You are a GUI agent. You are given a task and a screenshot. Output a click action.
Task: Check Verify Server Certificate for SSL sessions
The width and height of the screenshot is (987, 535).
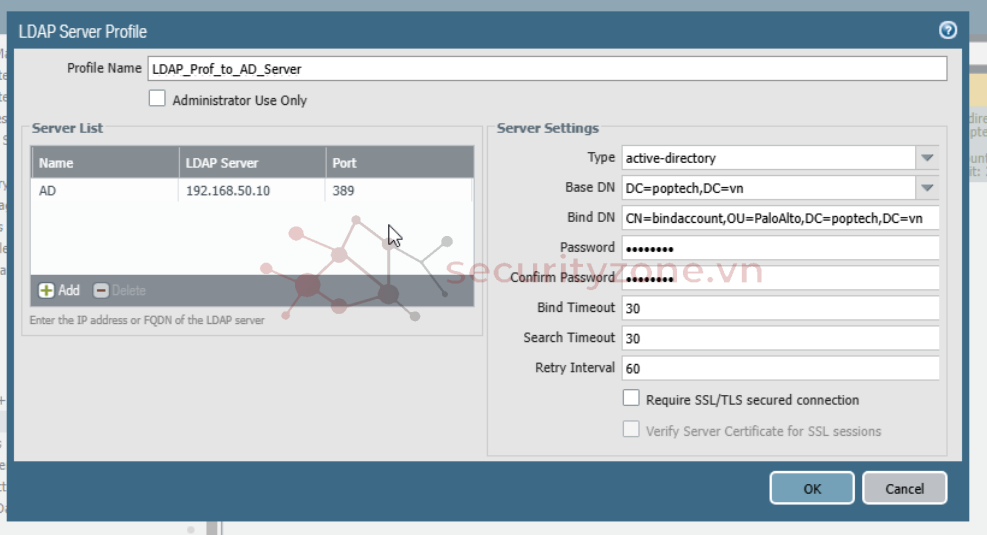pos(631,430)
